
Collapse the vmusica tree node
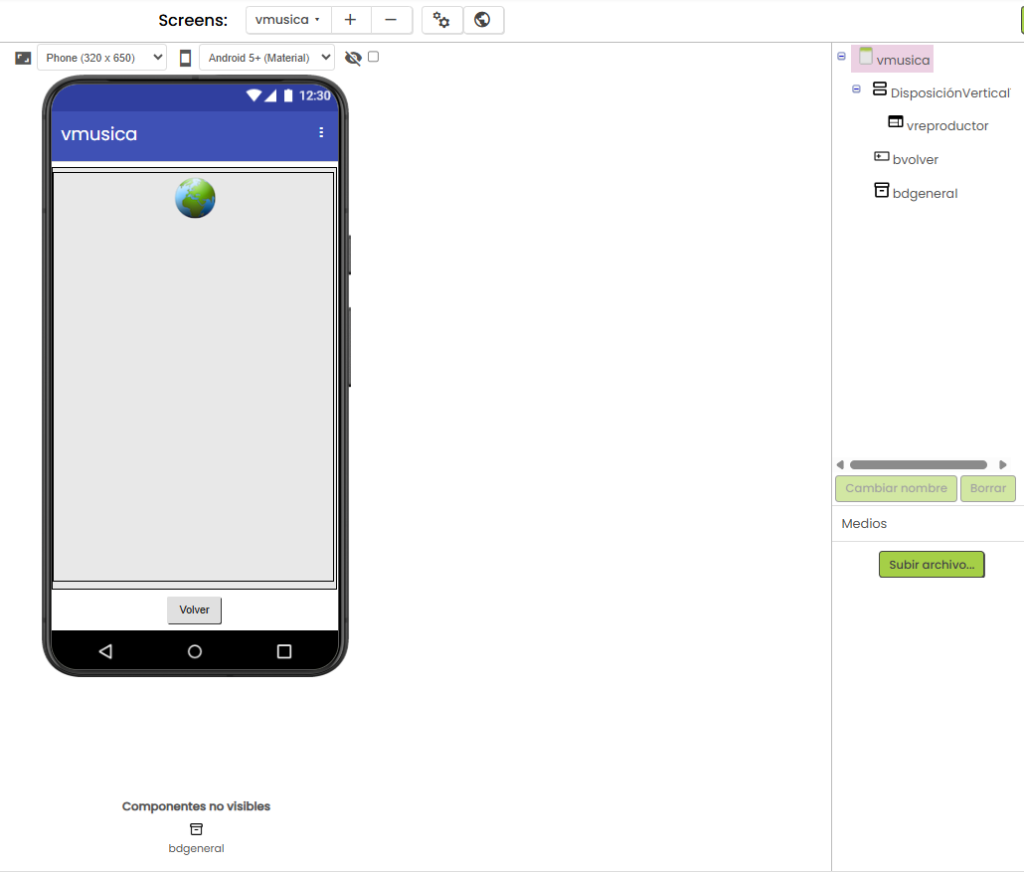tap(841, 57)
